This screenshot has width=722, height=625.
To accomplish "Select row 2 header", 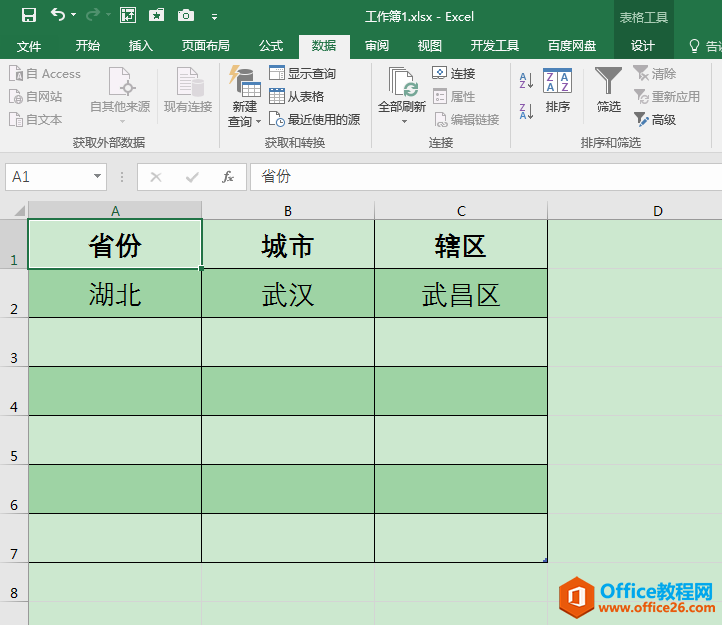I will coord(14,293).
